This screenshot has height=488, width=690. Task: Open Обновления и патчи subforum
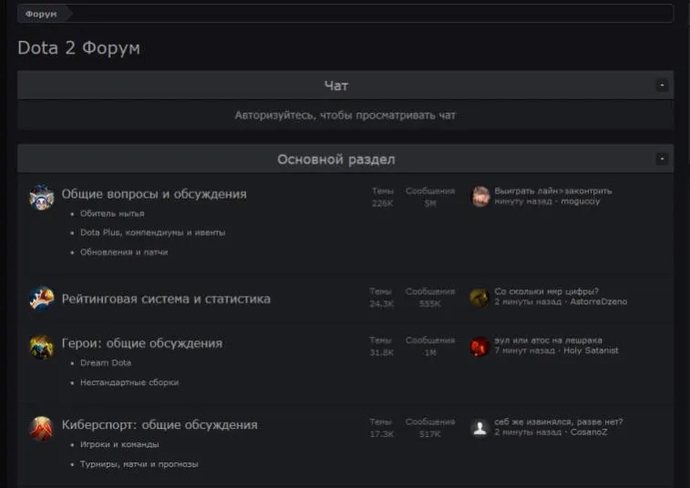coord(124,252)
